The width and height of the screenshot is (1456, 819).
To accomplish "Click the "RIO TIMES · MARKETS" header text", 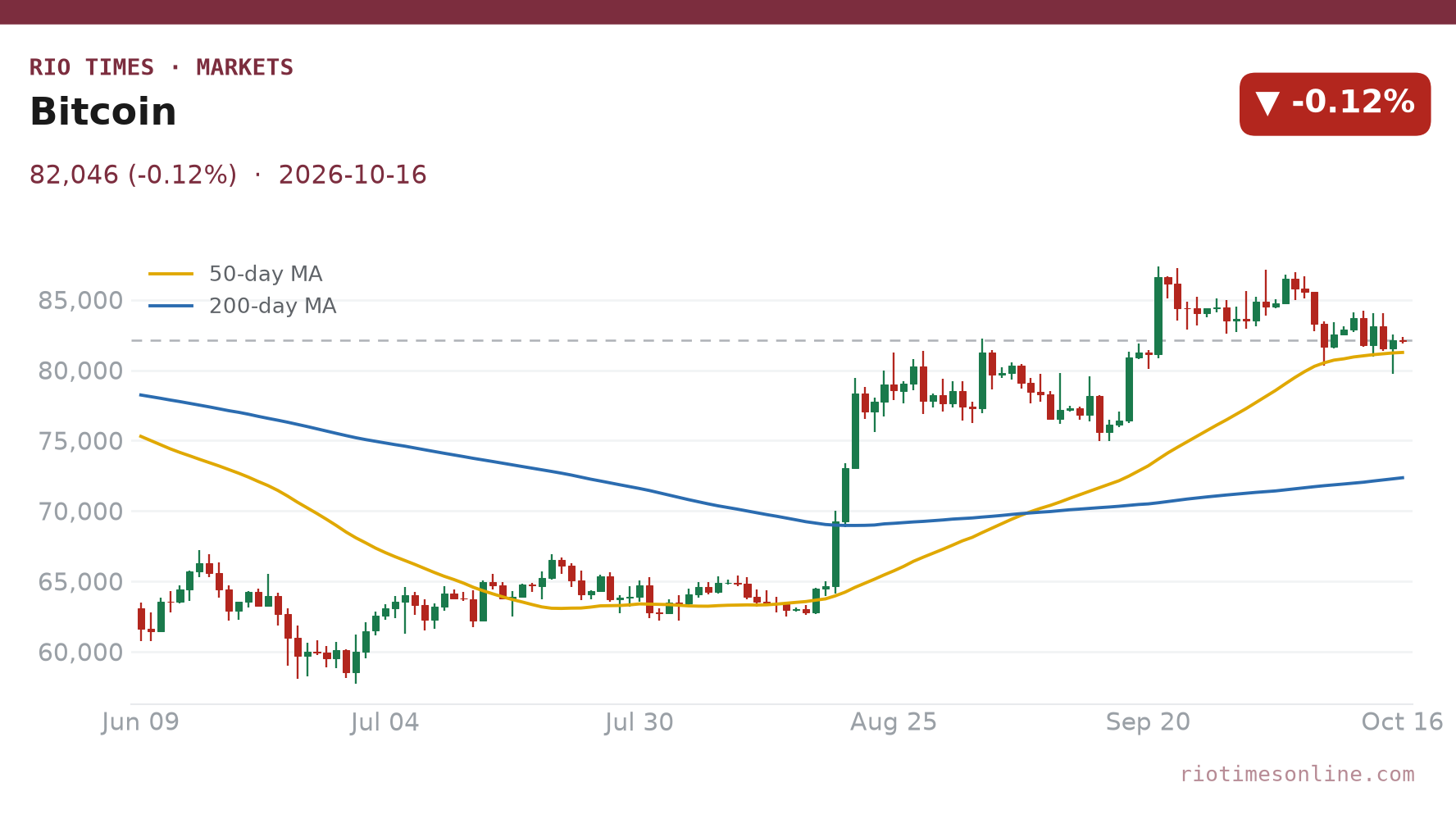I will 162,67.
